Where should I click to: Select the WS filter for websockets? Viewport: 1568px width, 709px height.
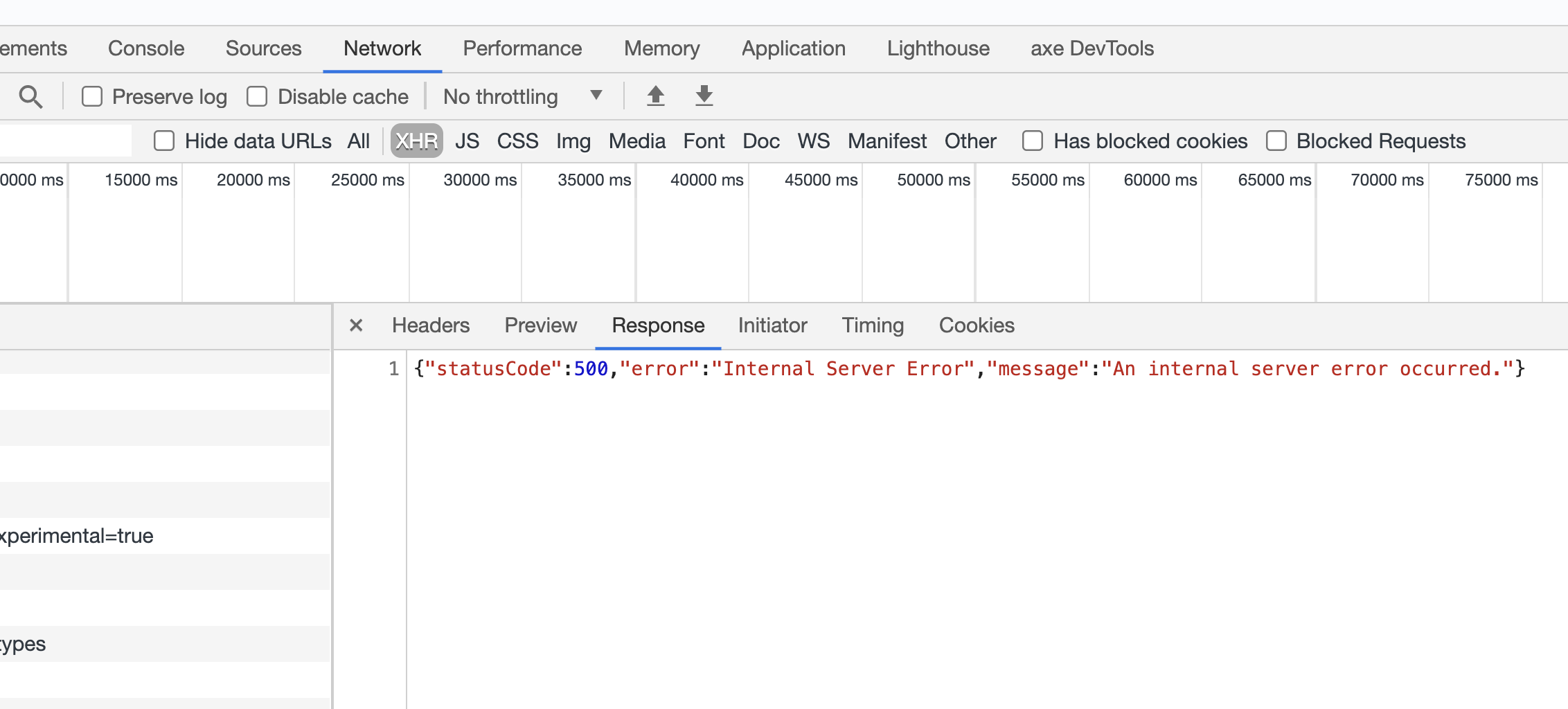tap(813, 141)
